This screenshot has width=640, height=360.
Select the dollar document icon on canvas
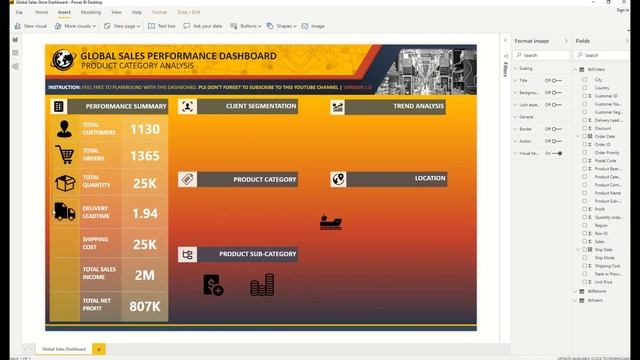(213, 284)
